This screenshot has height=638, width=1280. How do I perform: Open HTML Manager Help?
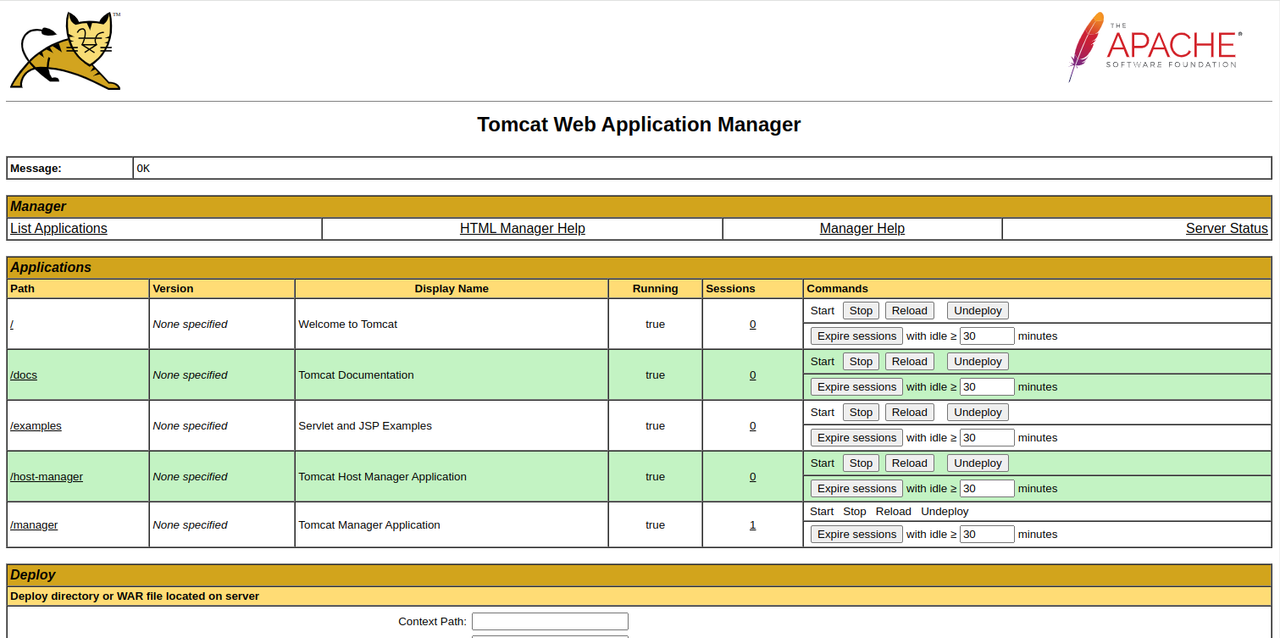pyautogui.click(x=522, y=228)
